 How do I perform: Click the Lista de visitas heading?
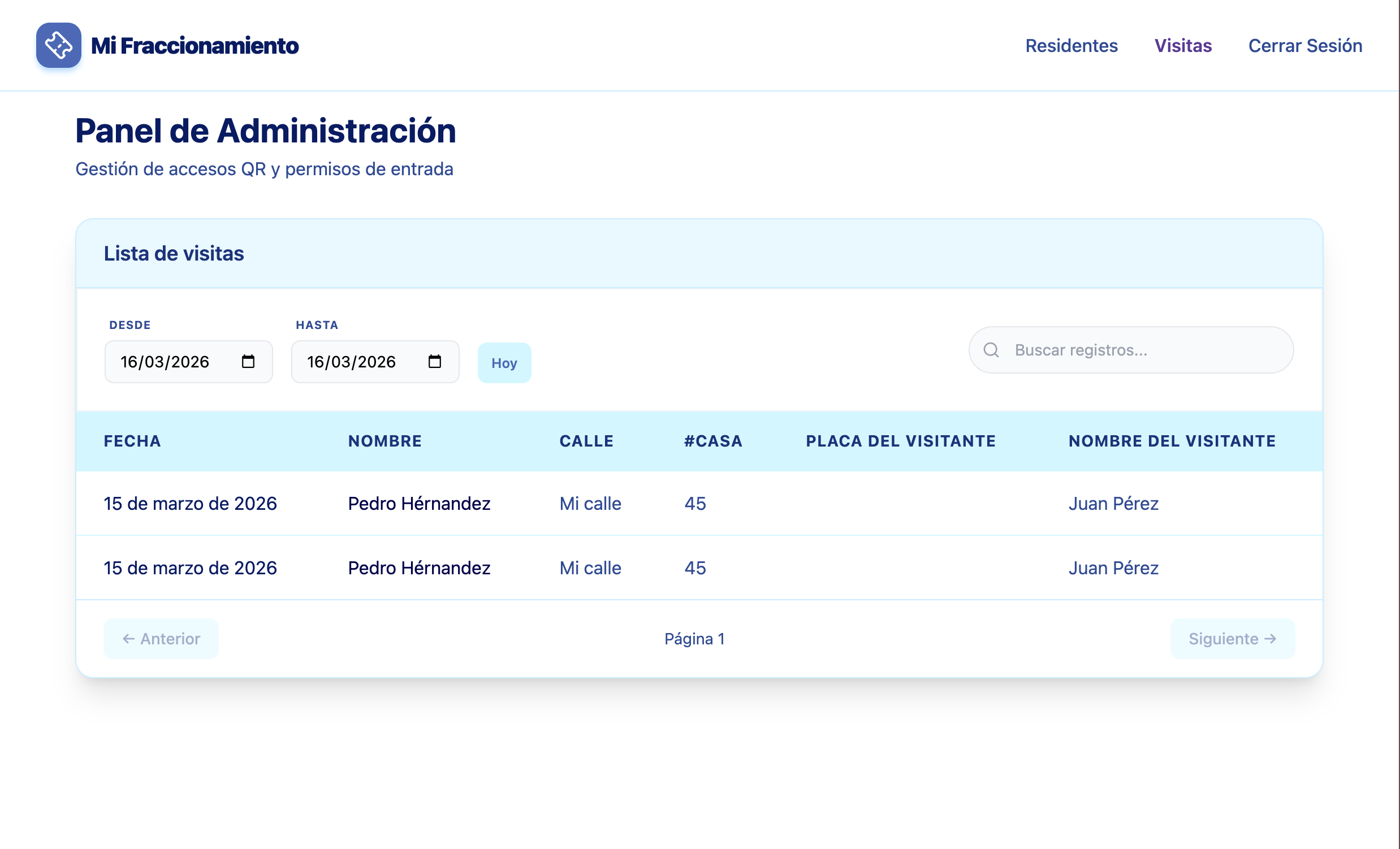point(174,254)
